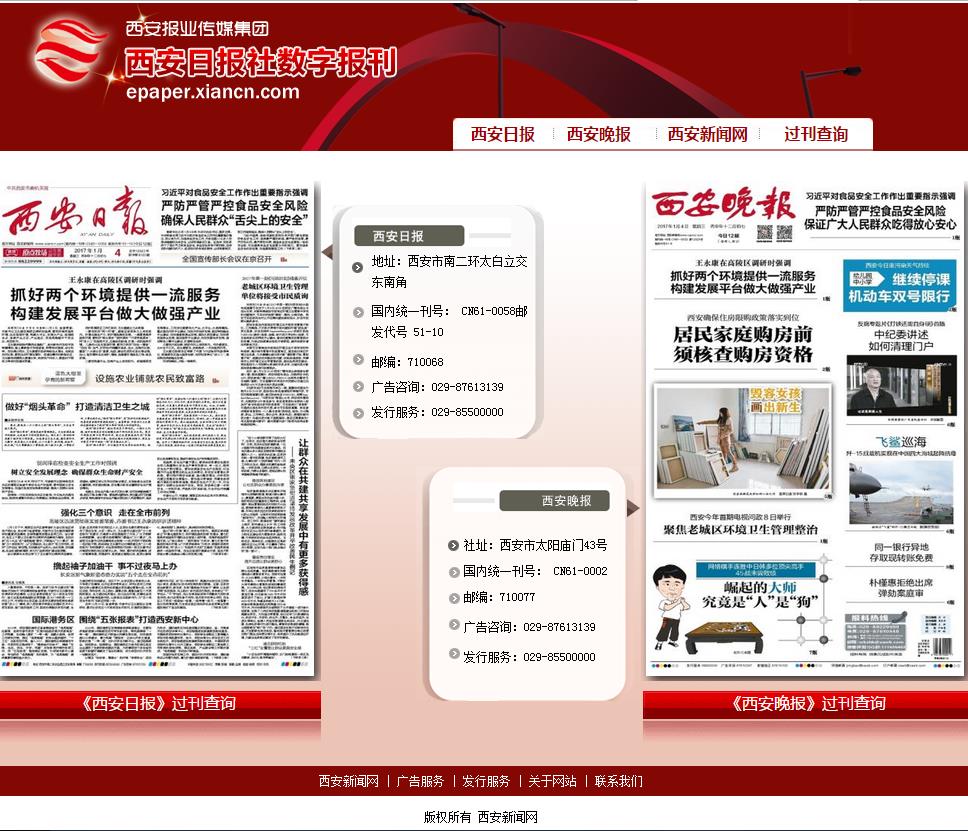The image size is (968, 831).
Task: Click headline 抓好两个环境提供一流服务 in 西安日报 page
Action: point(115,294)
